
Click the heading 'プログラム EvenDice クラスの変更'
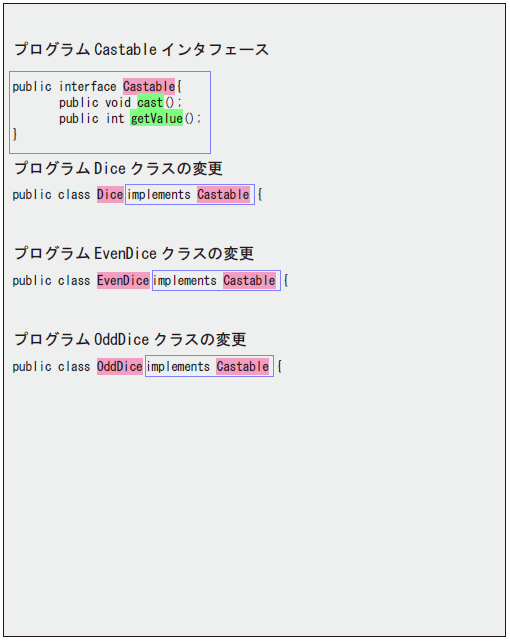[x=134, y=253]
